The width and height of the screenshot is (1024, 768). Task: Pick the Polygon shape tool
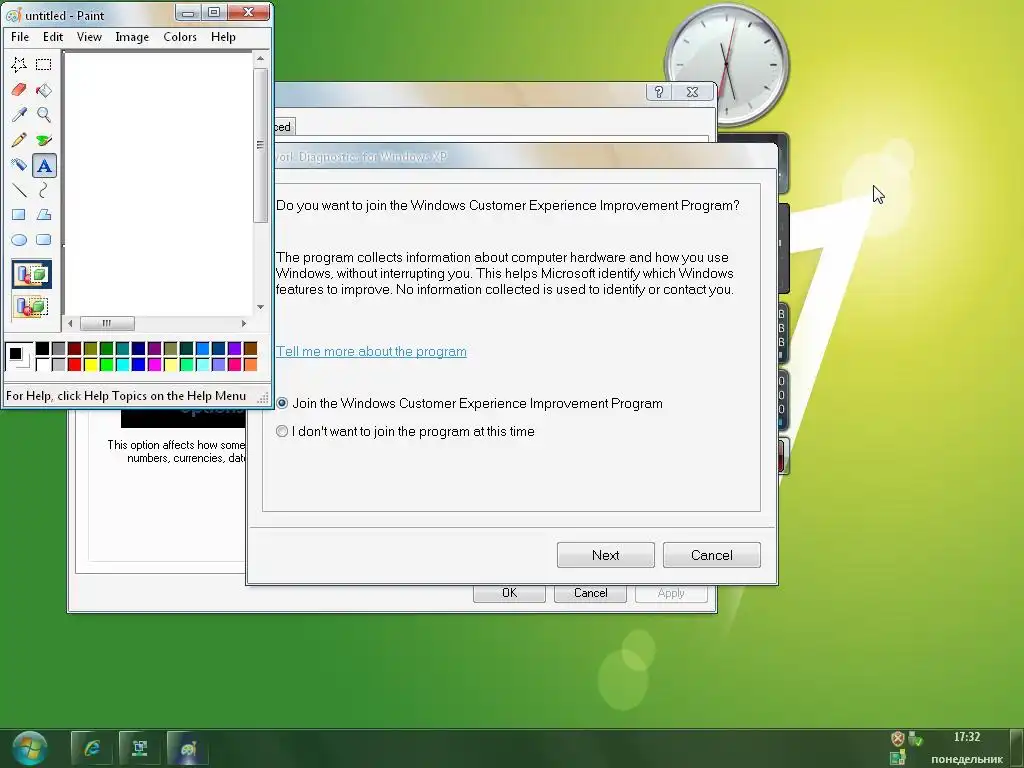tap(44, 215)
